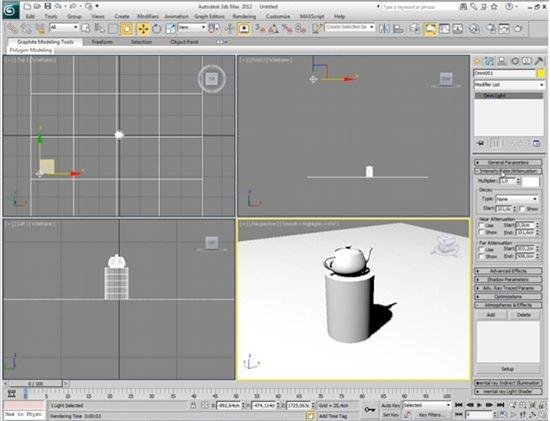Enable Near Attenuation Show checkbox
This screenshot has width=550, height=421.
481,232
